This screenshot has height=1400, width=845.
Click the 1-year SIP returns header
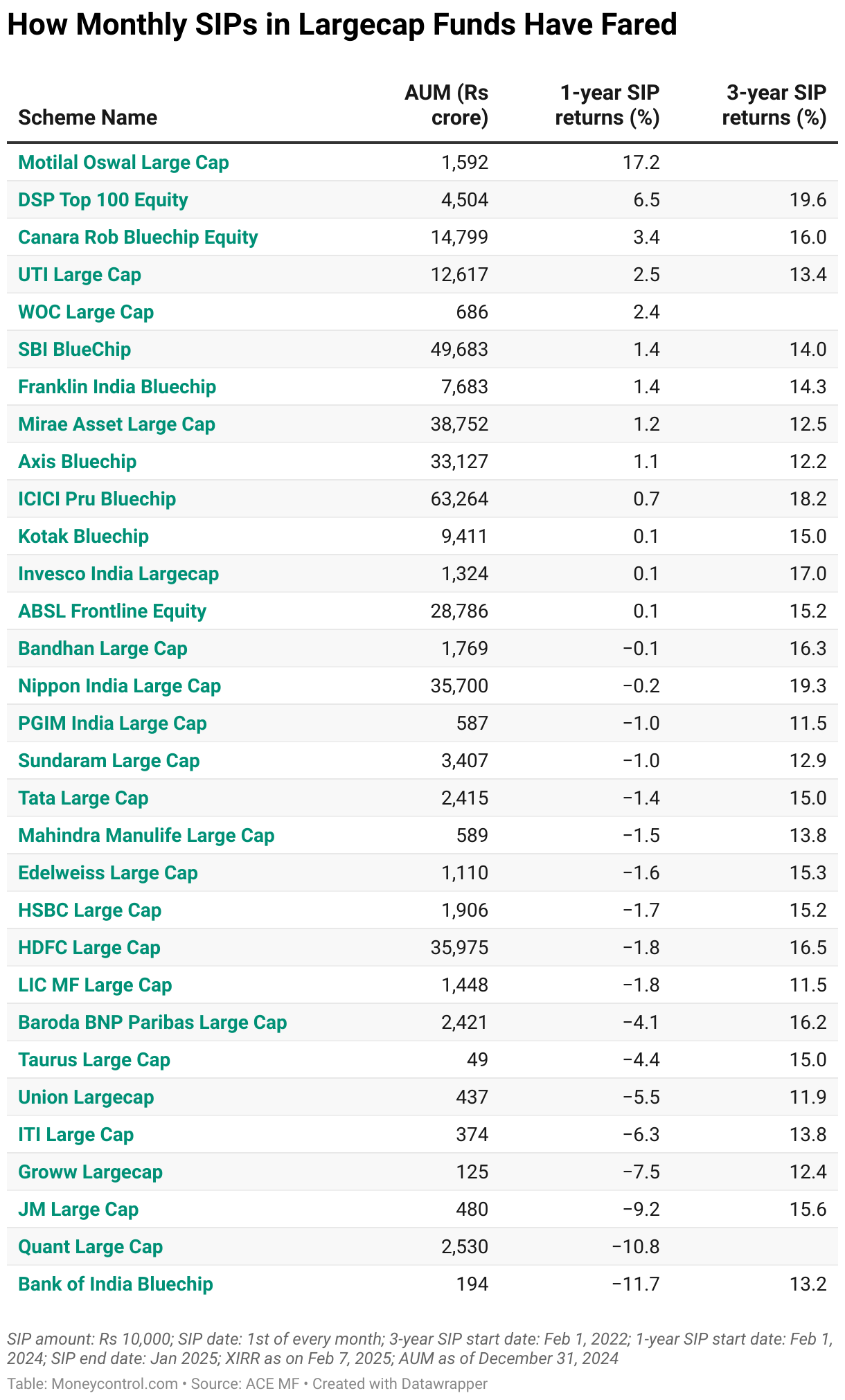click(607, 105)
